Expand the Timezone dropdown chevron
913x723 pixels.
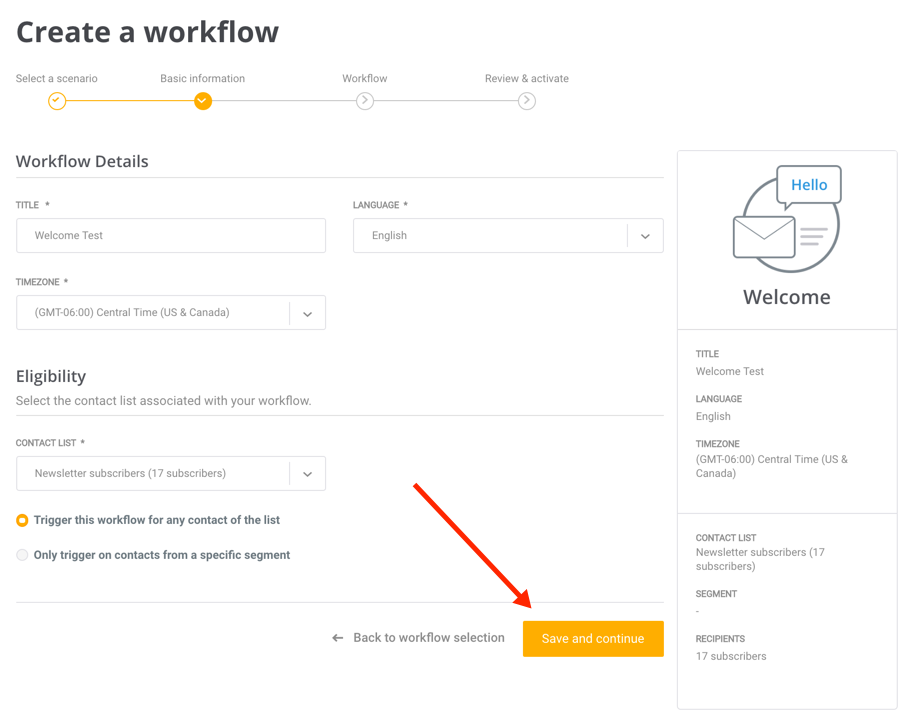(x=307, y=313)
